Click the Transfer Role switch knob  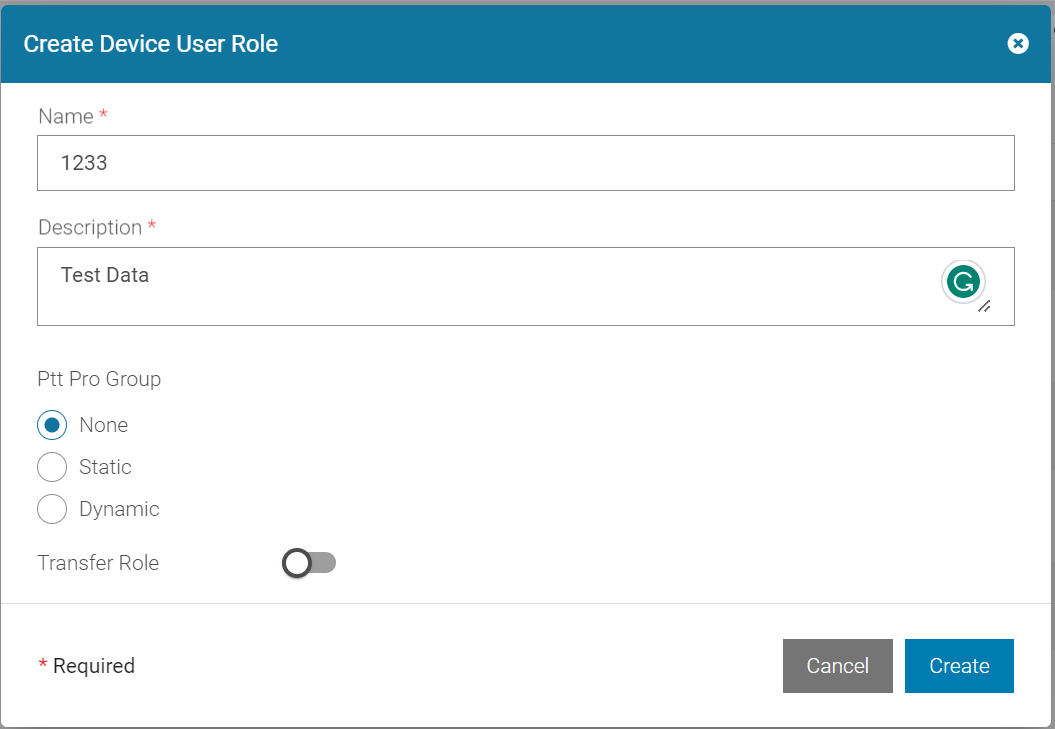coord(297,563)
